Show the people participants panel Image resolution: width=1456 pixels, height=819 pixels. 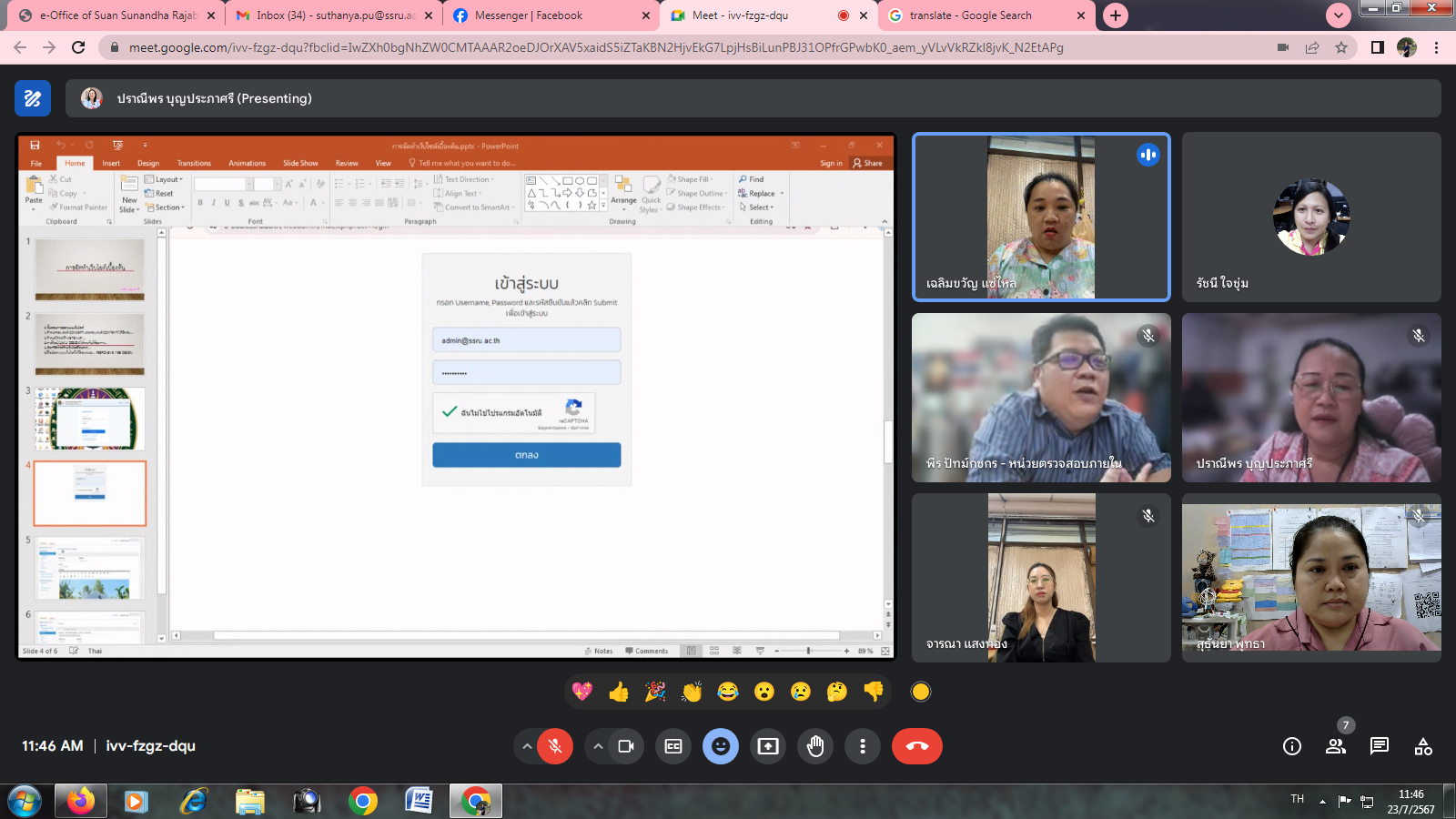1335,746
